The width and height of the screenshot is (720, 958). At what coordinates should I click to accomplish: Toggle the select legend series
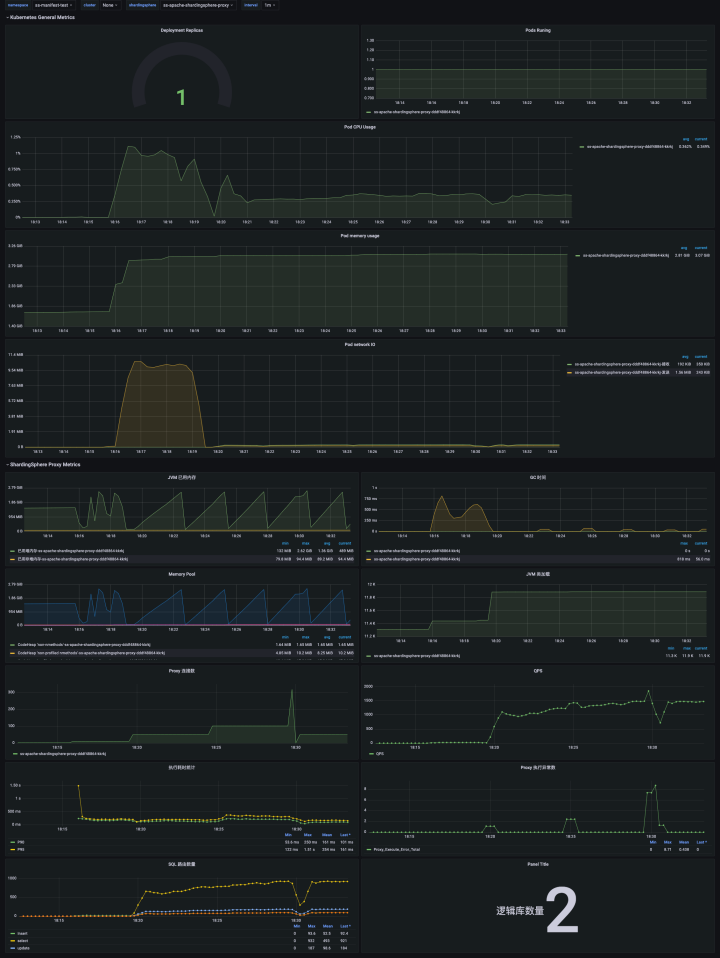pyautogui.click(x=23, y=941)
